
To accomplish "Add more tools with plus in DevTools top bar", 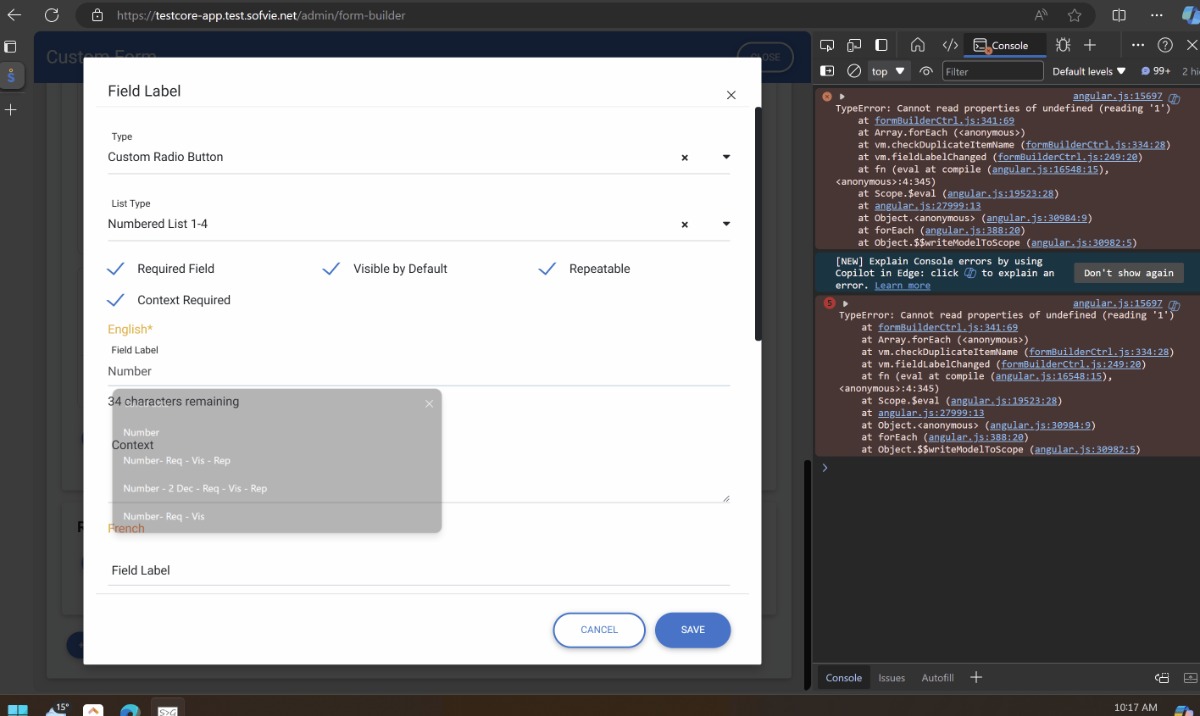I will click(1090, 45).
